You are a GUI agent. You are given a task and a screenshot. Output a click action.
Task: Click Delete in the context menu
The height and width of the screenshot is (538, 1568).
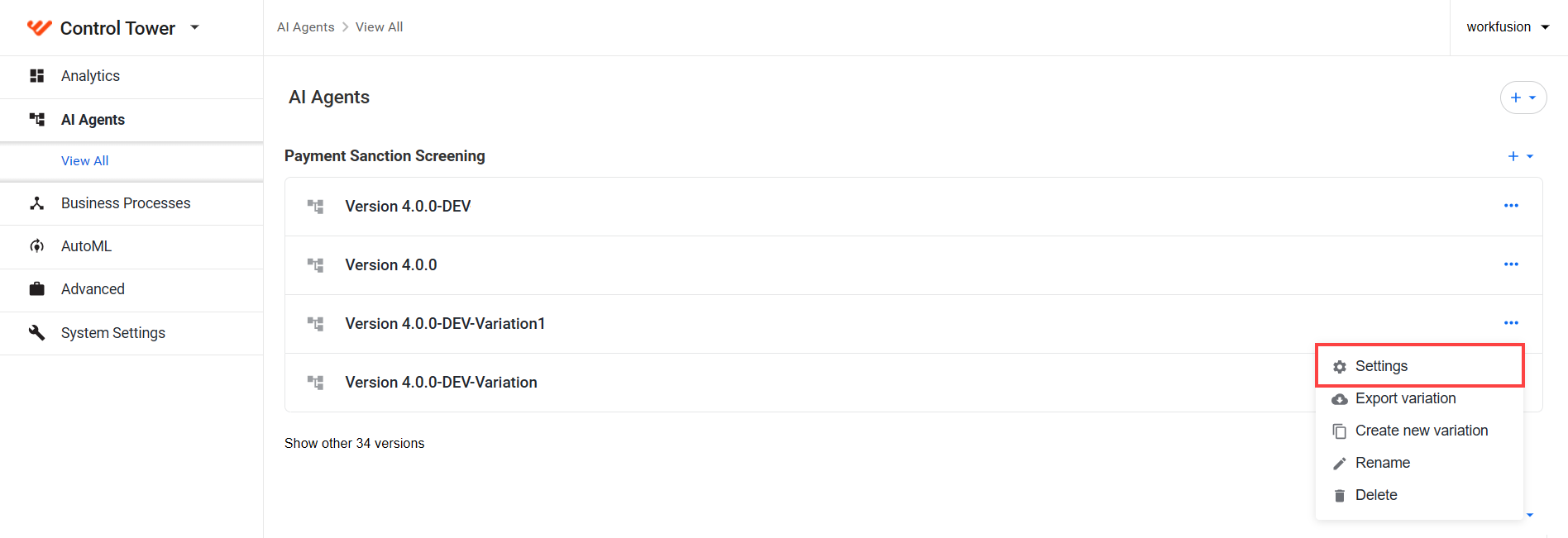1419,495
